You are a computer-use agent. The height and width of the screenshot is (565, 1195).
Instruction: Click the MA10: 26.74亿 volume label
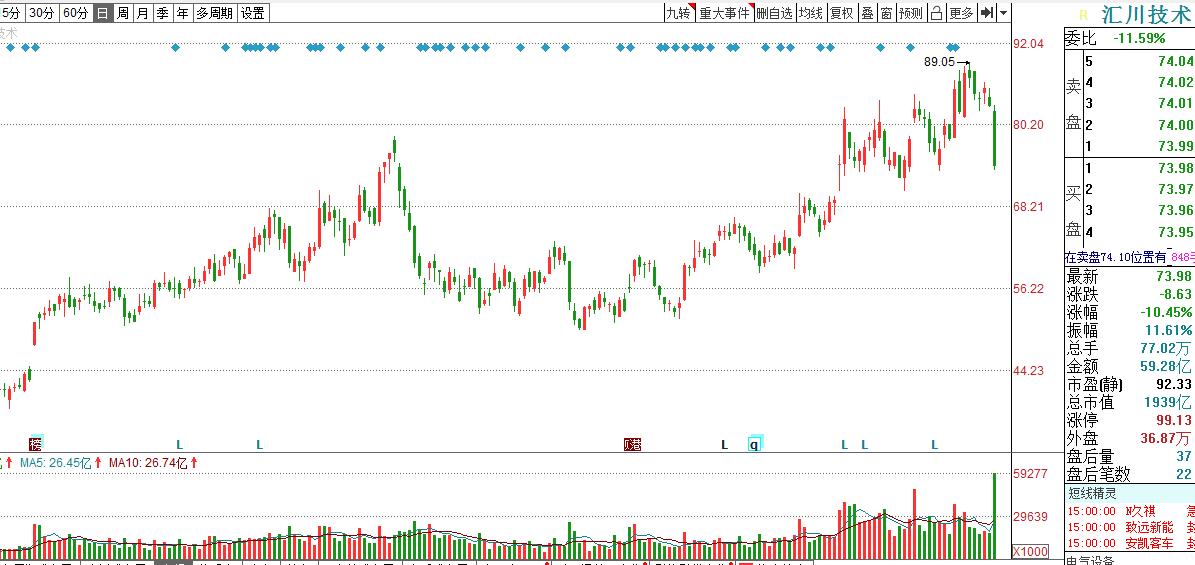[x=148, y=463]
